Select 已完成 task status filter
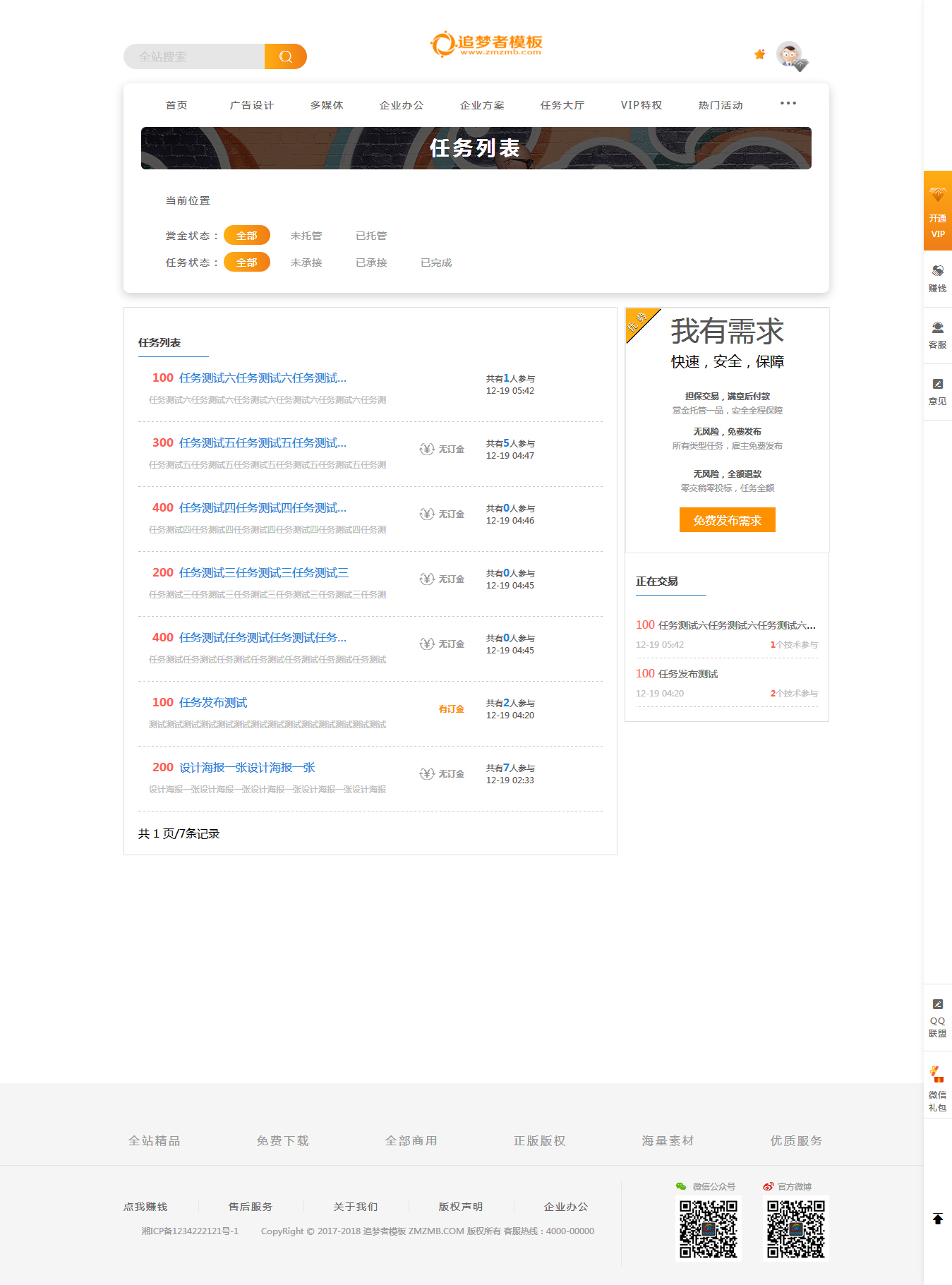This screenshot has height=1285, width=952. tap(435, 263)
